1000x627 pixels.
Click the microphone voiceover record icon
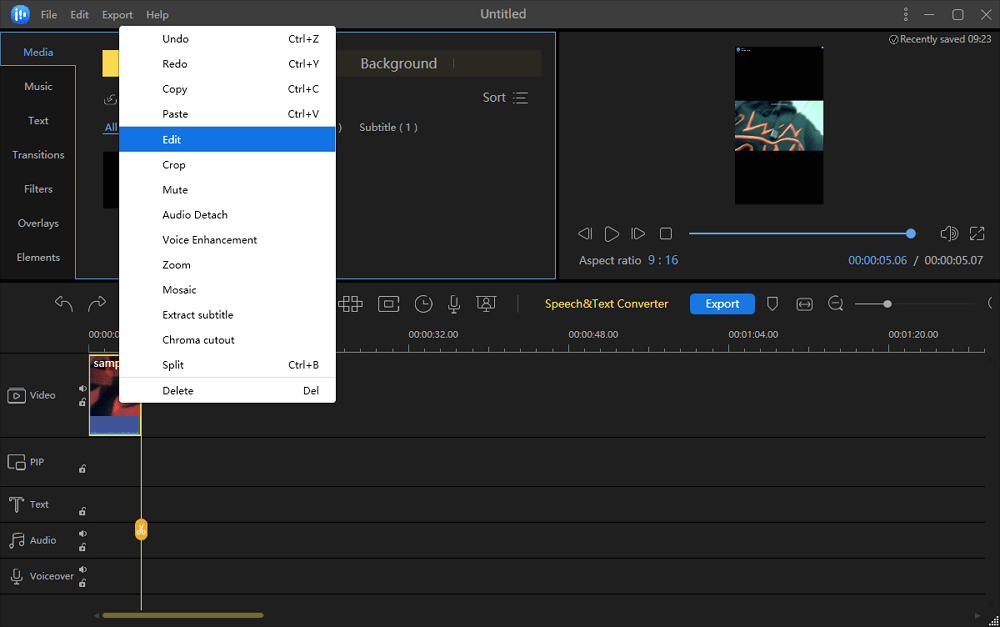click(x=454, y=304)
